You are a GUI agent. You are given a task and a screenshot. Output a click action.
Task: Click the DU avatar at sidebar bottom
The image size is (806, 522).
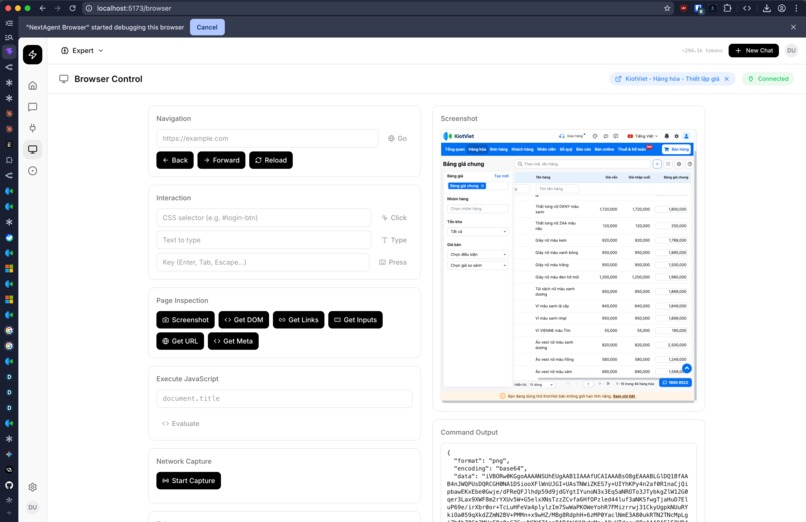point(32,507)
